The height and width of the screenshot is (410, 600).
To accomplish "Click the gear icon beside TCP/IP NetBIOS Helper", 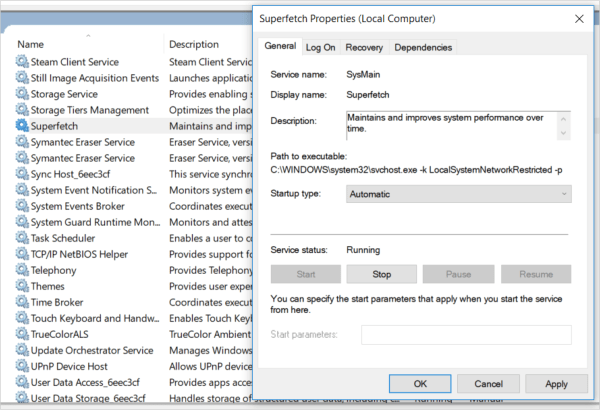I will coord(22,254).
